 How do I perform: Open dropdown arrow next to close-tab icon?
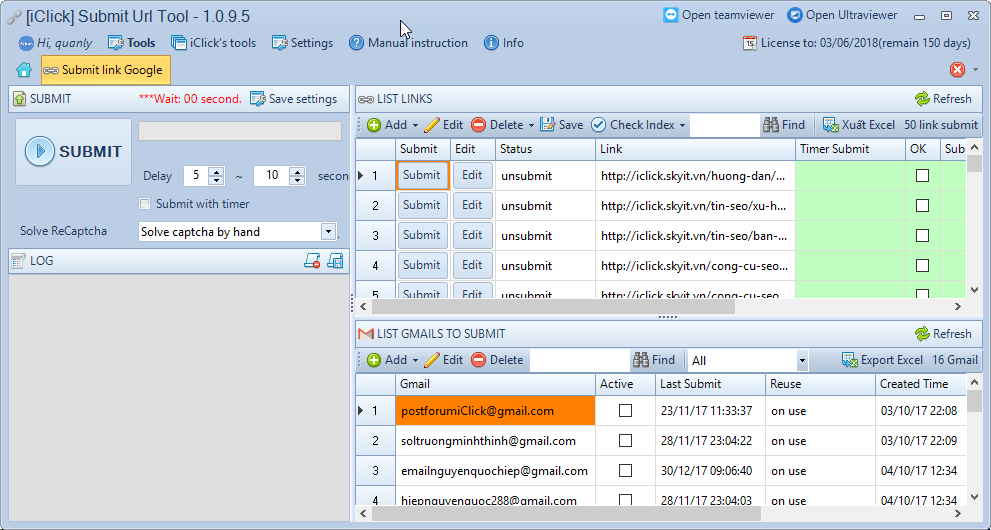(975, 69)
